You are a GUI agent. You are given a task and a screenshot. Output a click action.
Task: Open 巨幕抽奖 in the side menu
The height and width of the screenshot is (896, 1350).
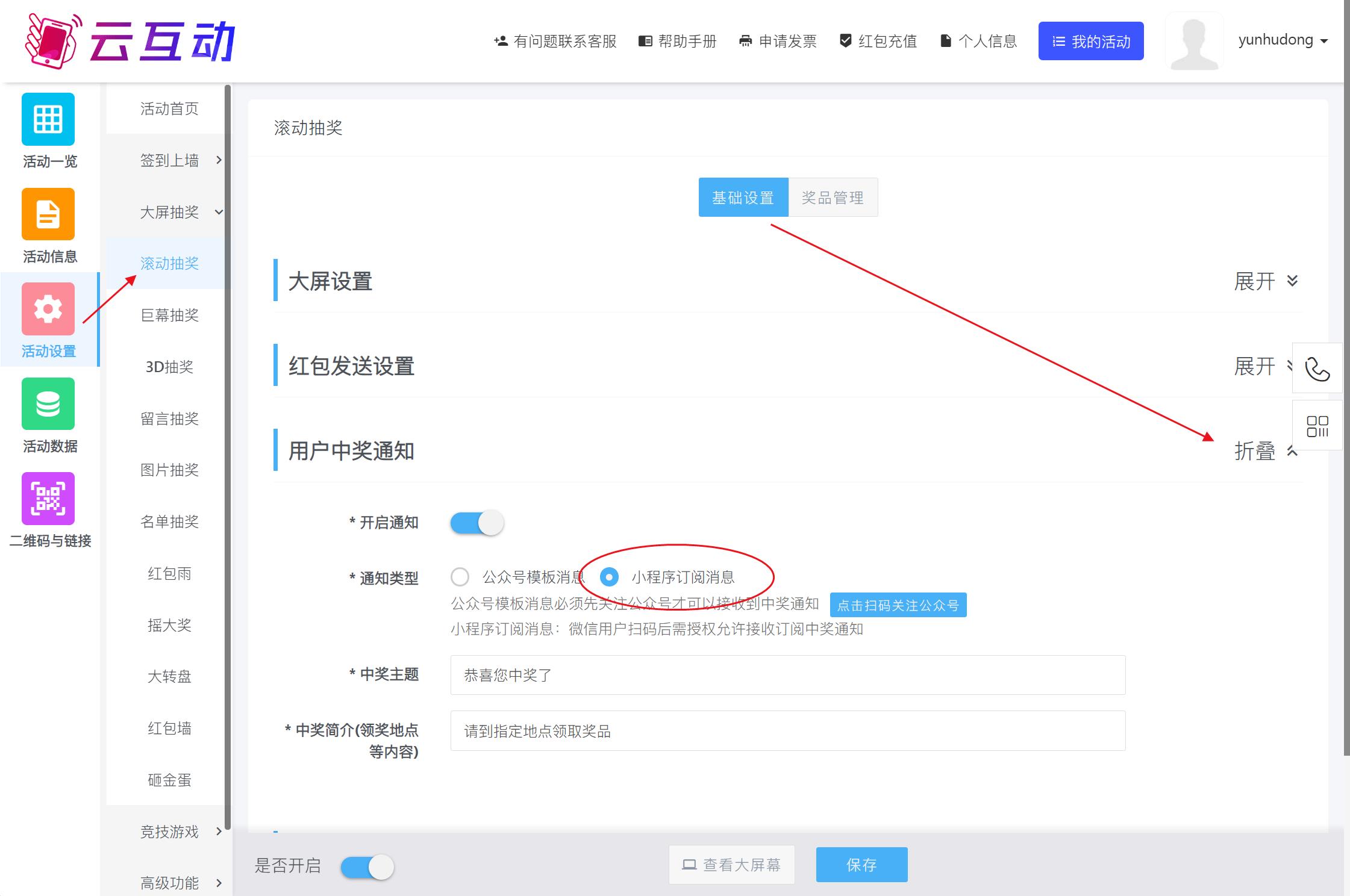click(x=169, y=315)
